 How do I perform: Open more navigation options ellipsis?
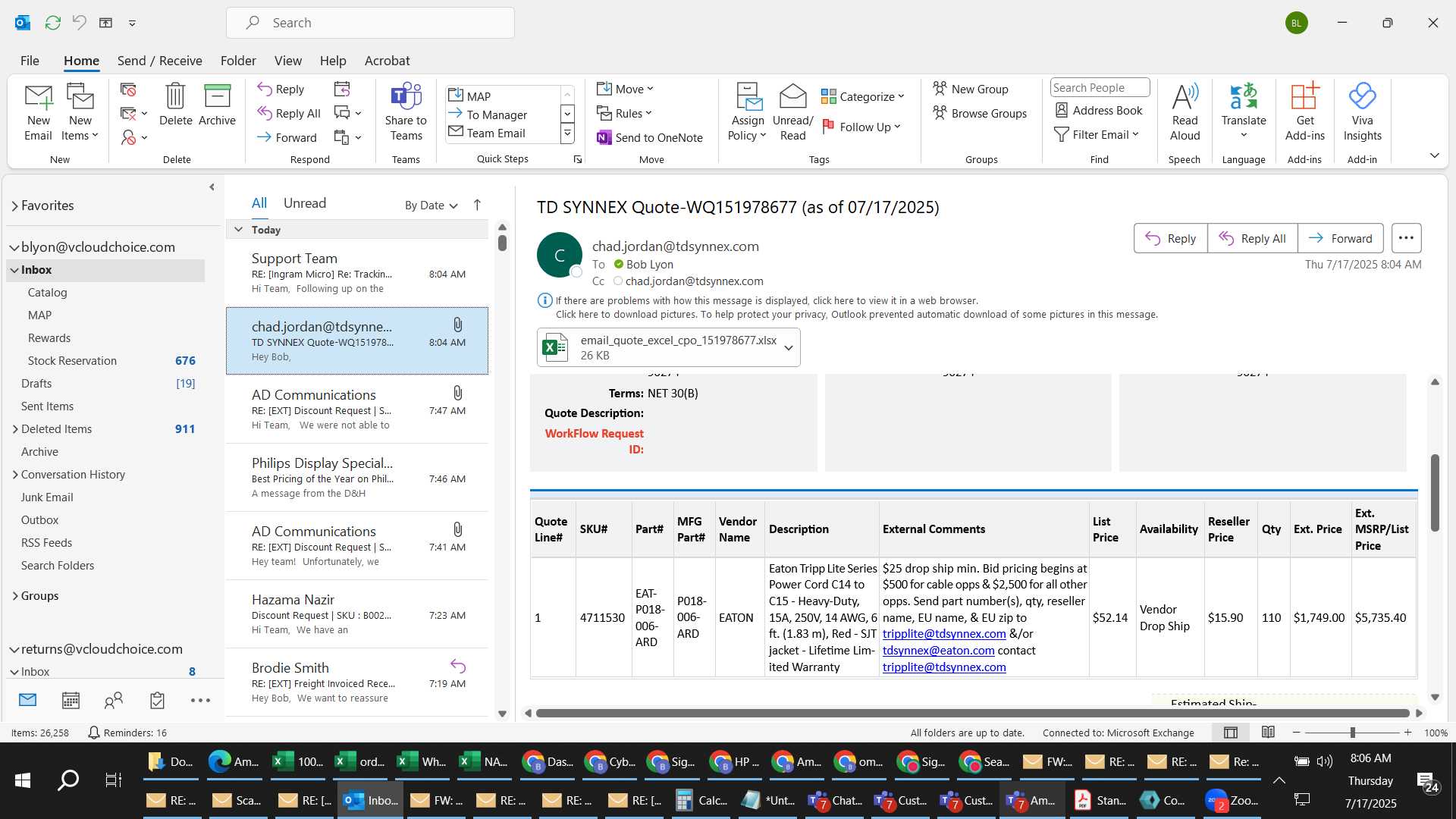point(200,700)
